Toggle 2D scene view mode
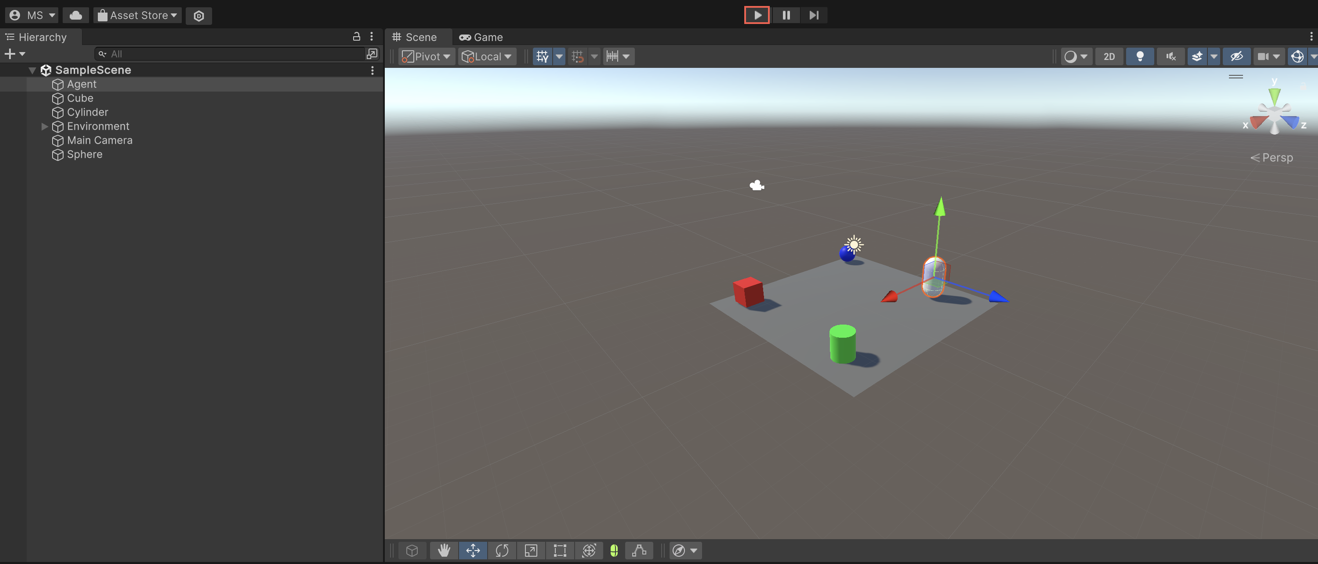This screenshot has width=1318, height=564. click(x=1109, y=57)
